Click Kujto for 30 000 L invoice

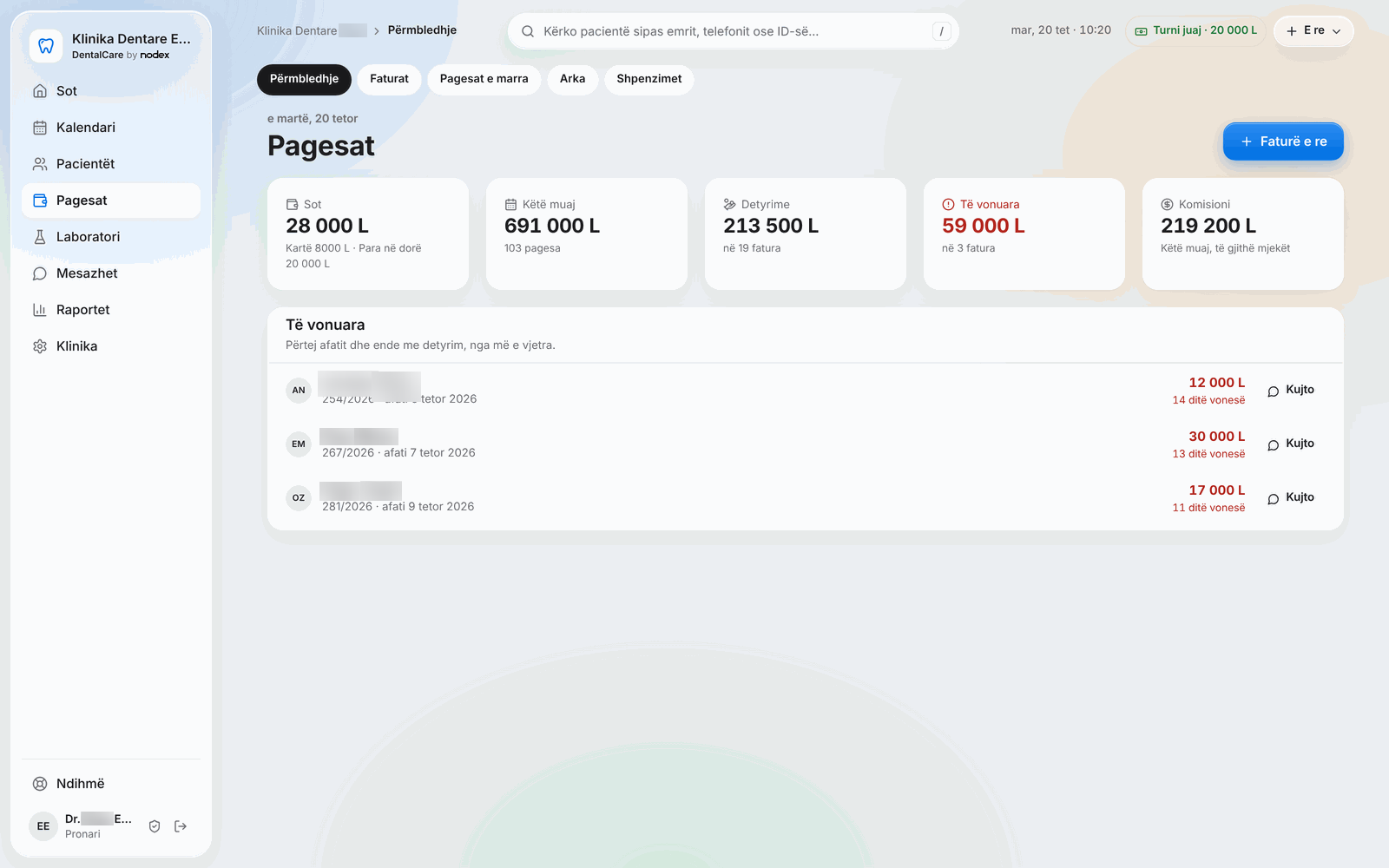[x=1291, y=444]
